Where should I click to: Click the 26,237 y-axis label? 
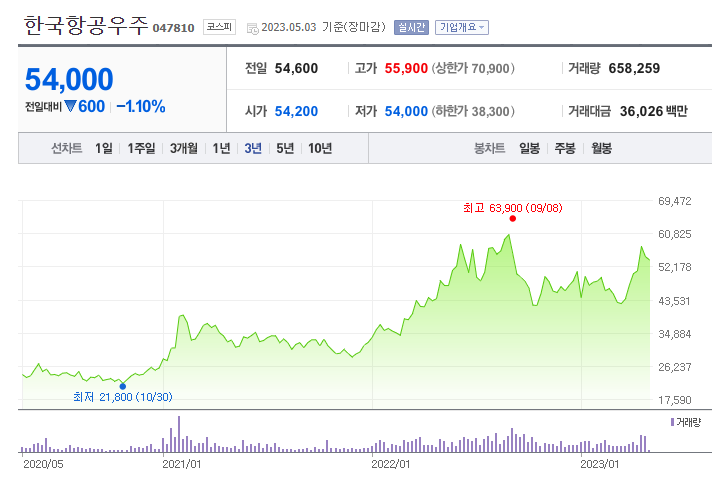[675, 367]
